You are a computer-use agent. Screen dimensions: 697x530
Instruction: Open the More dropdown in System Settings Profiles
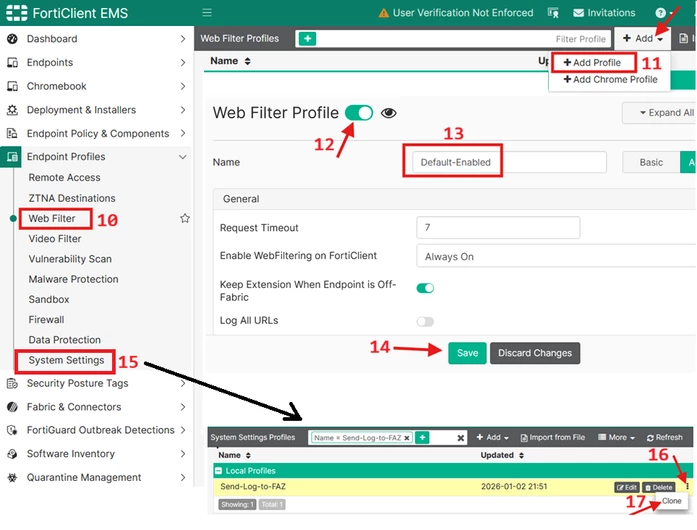[616, 438]
